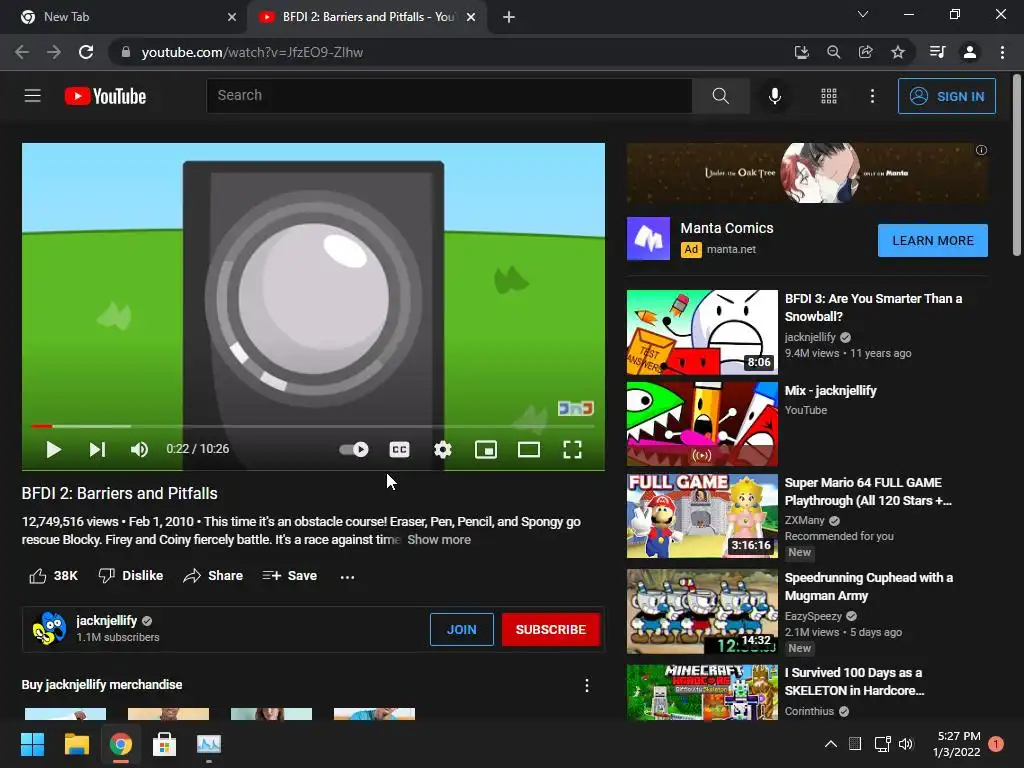Open the jacknjellify channel name link
The height and width of the screenshot is (768, 1024).
106,620
